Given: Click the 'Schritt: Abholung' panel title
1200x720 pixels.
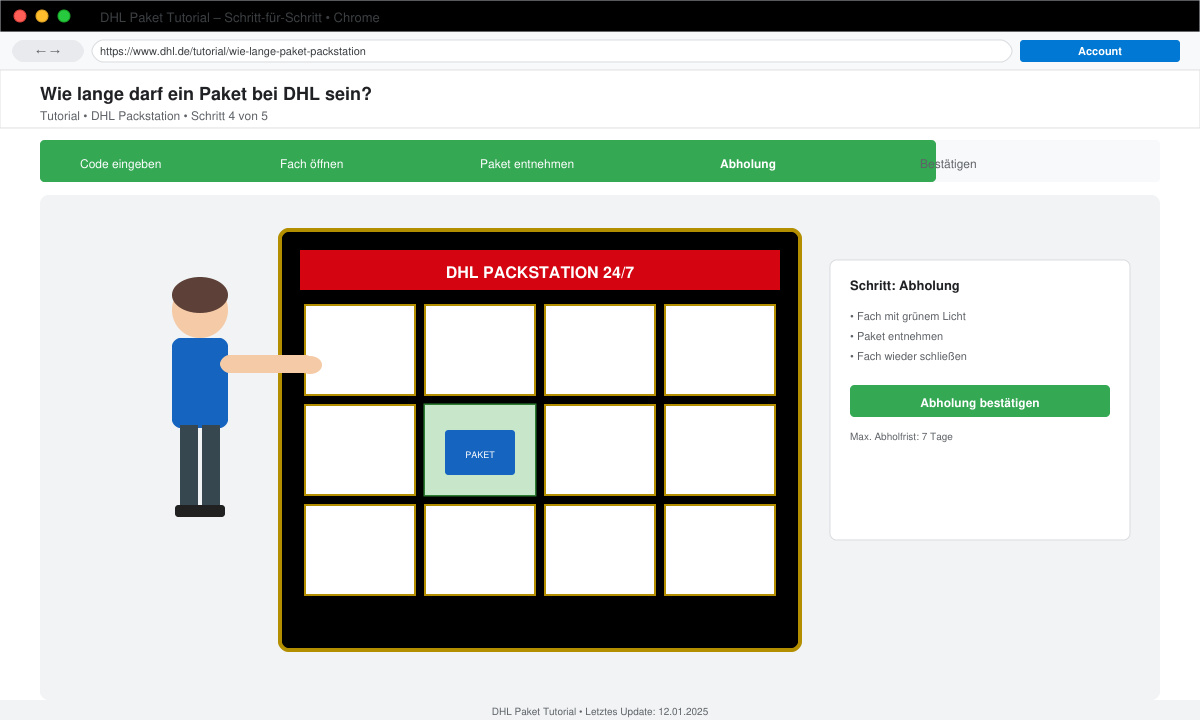Looking at the screenshot, I should pyautogui.click(x=905, y=285).
